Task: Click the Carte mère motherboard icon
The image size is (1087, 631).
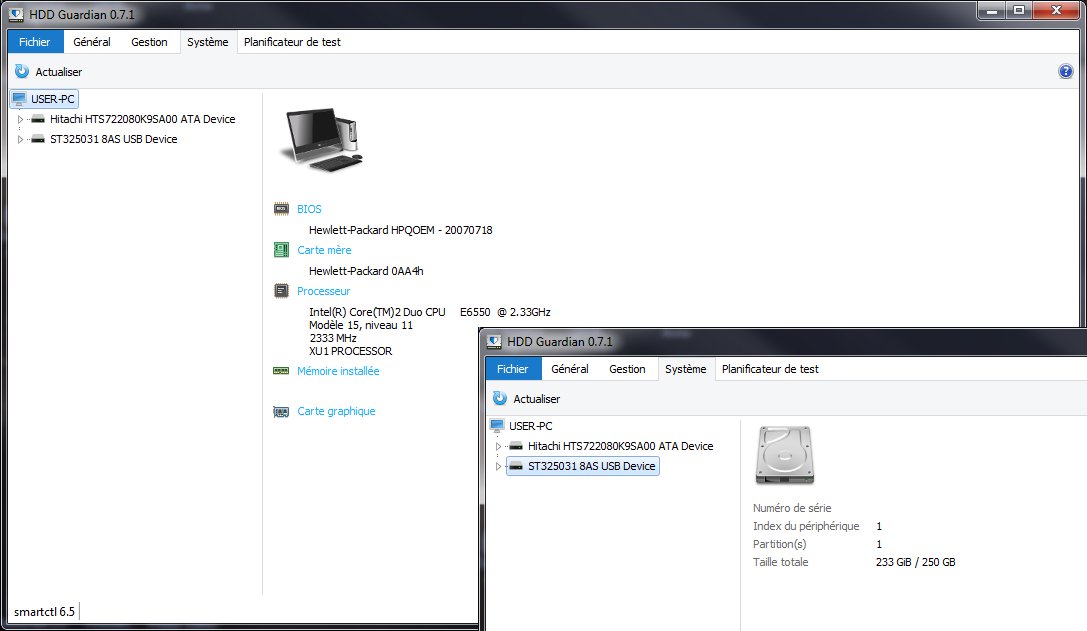Action: coord(281,250)
